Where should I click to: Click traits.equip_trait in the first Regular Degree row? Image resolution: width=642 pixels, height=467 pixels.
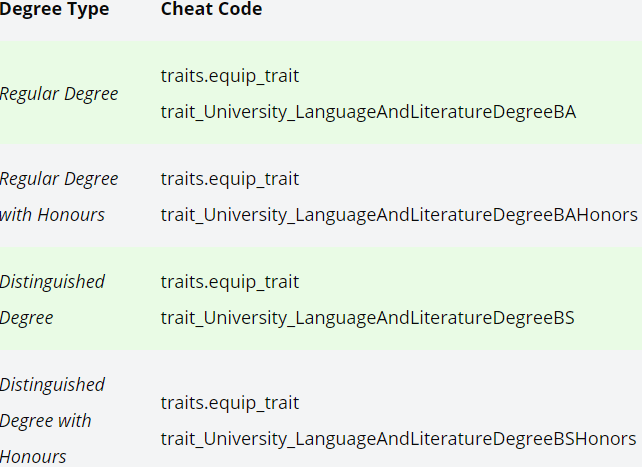(229, 76)
